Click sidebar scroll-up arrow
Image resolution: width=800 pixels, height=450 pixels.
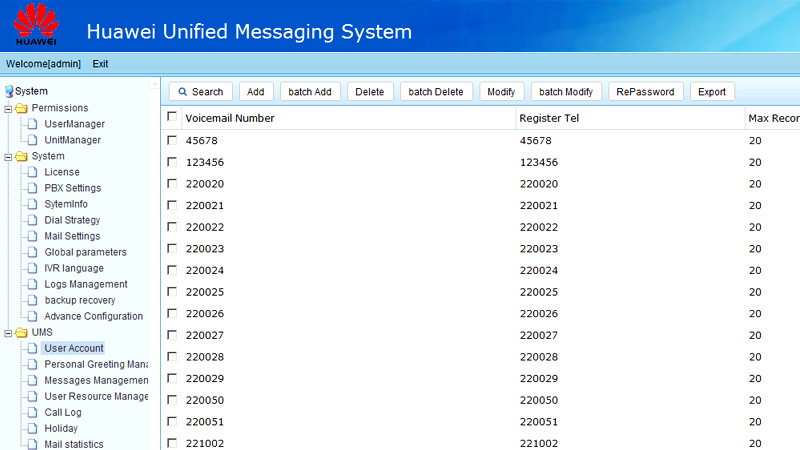pos(154,84)
